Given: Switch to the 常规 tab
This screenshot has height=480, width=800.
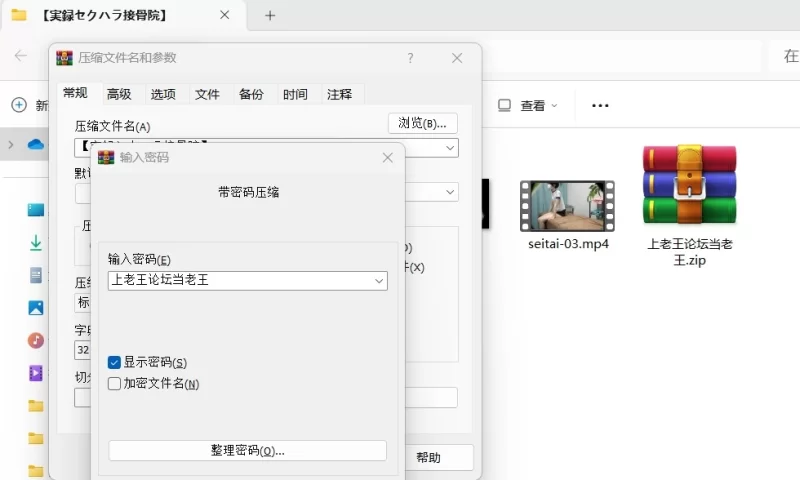Looking at the screenshot, I should click(x=76, y=93).
